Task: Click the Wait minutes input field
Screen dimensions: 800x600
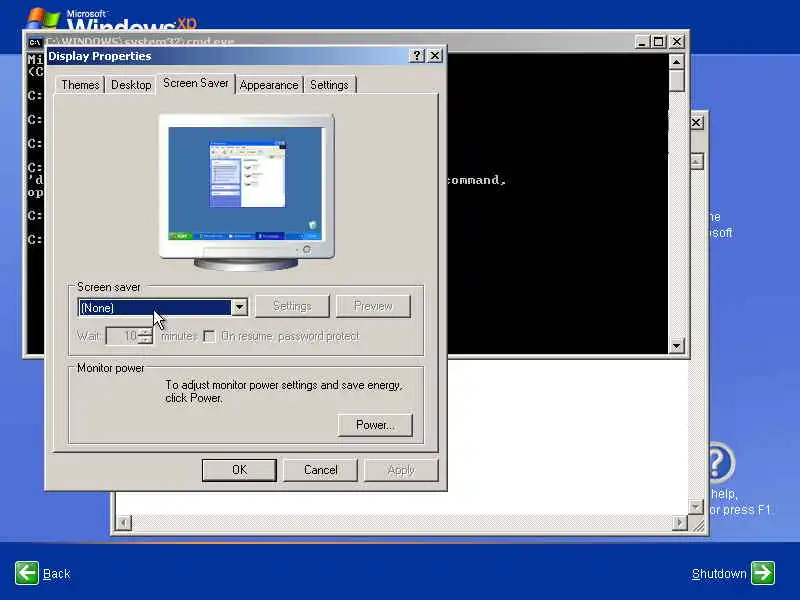Action: coord(122,336)
